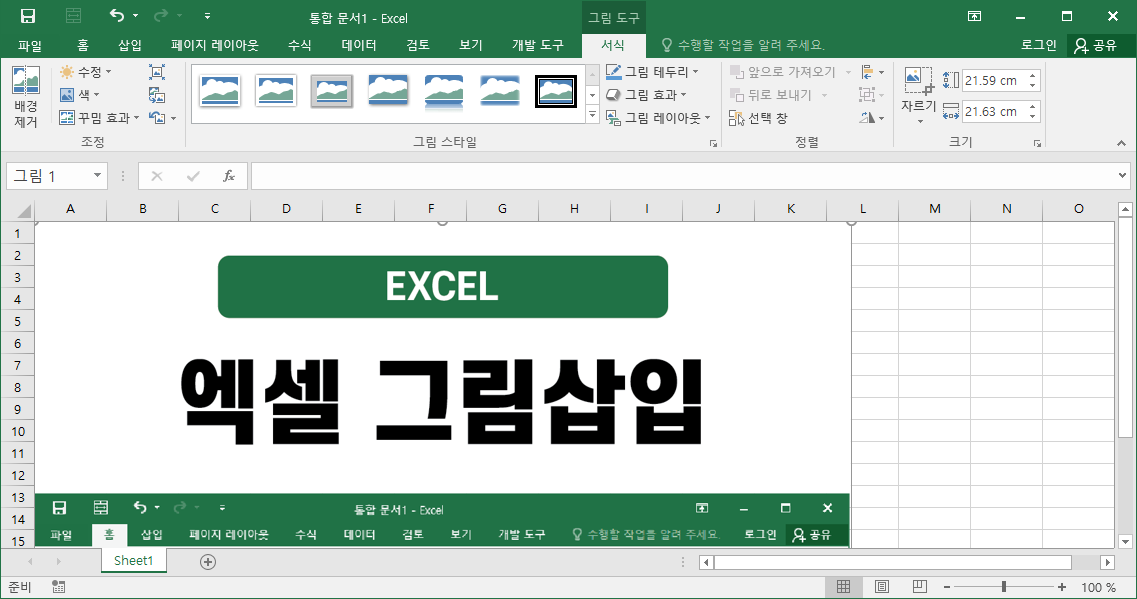Open the 데이터 tab in the main ribbon

pyautogui.click(x=359, y=45)
